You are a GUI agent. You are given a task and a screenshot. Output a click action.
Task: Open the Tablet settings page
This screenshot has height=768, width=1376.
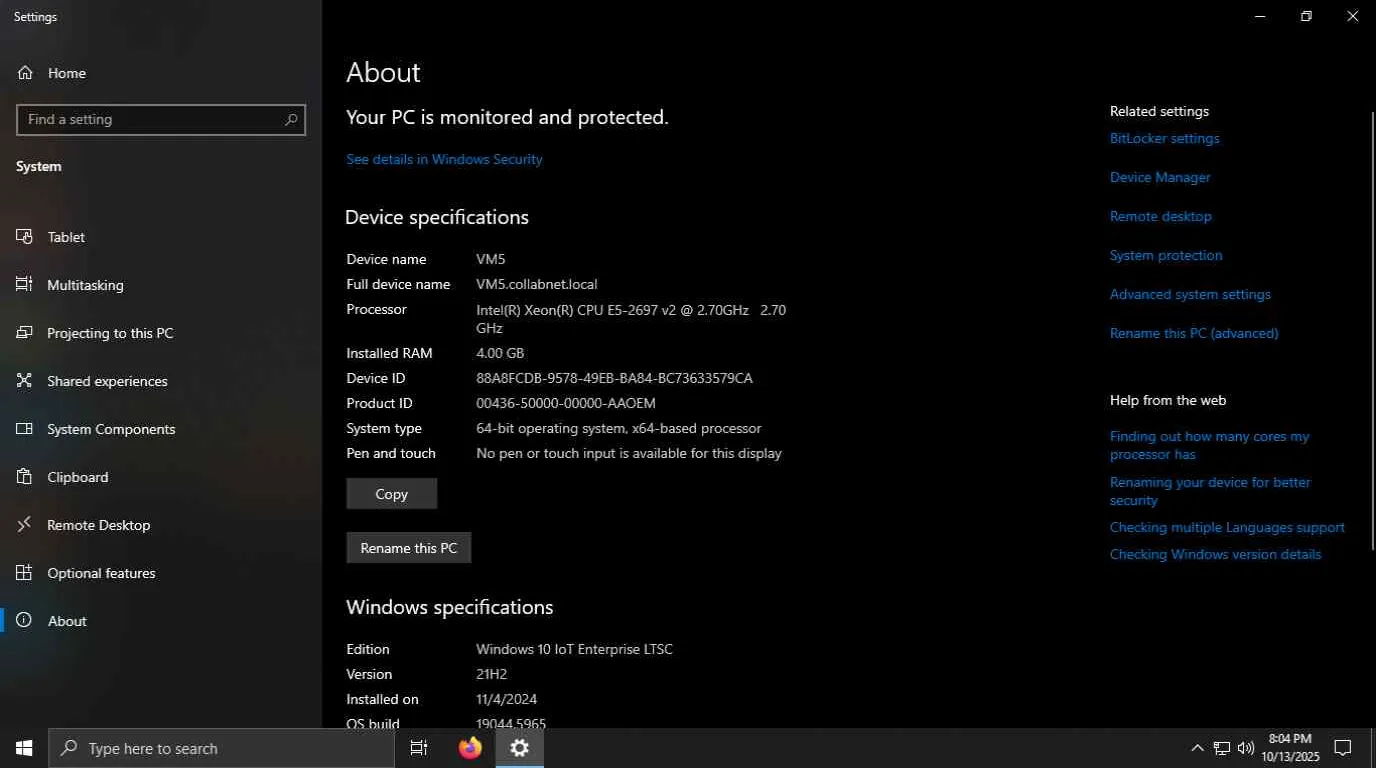tap(161, 237)
